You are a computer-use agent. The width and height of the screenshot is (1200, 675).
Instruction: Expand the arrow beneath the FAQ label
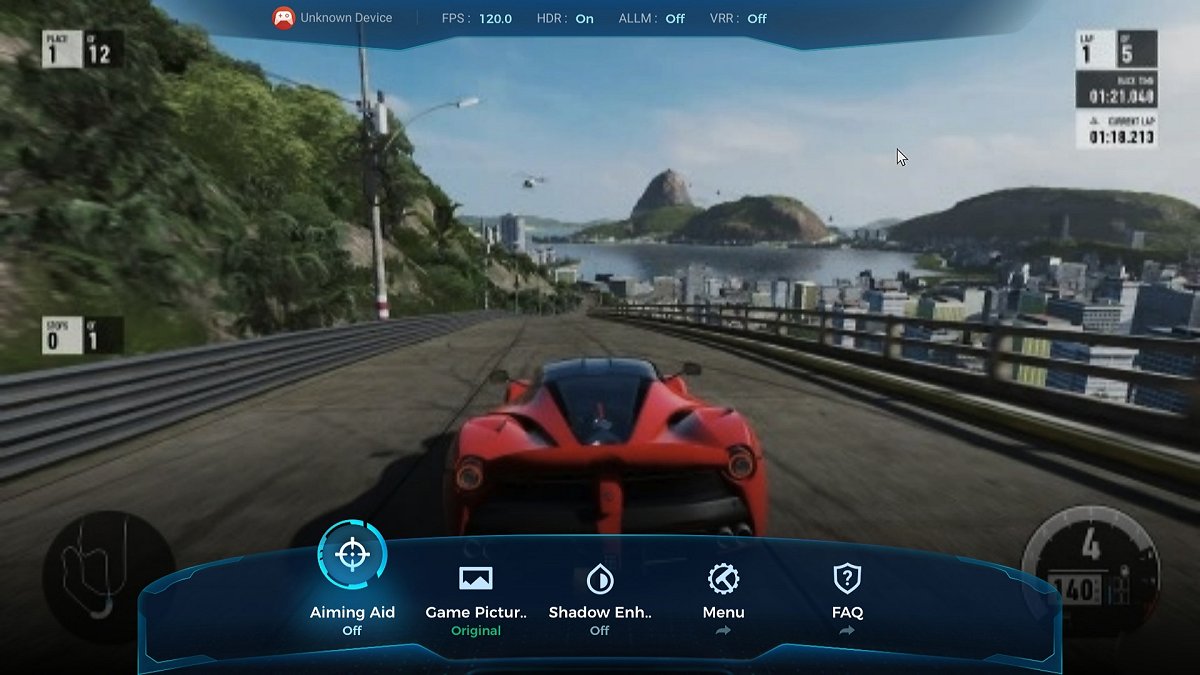[847, 631]
